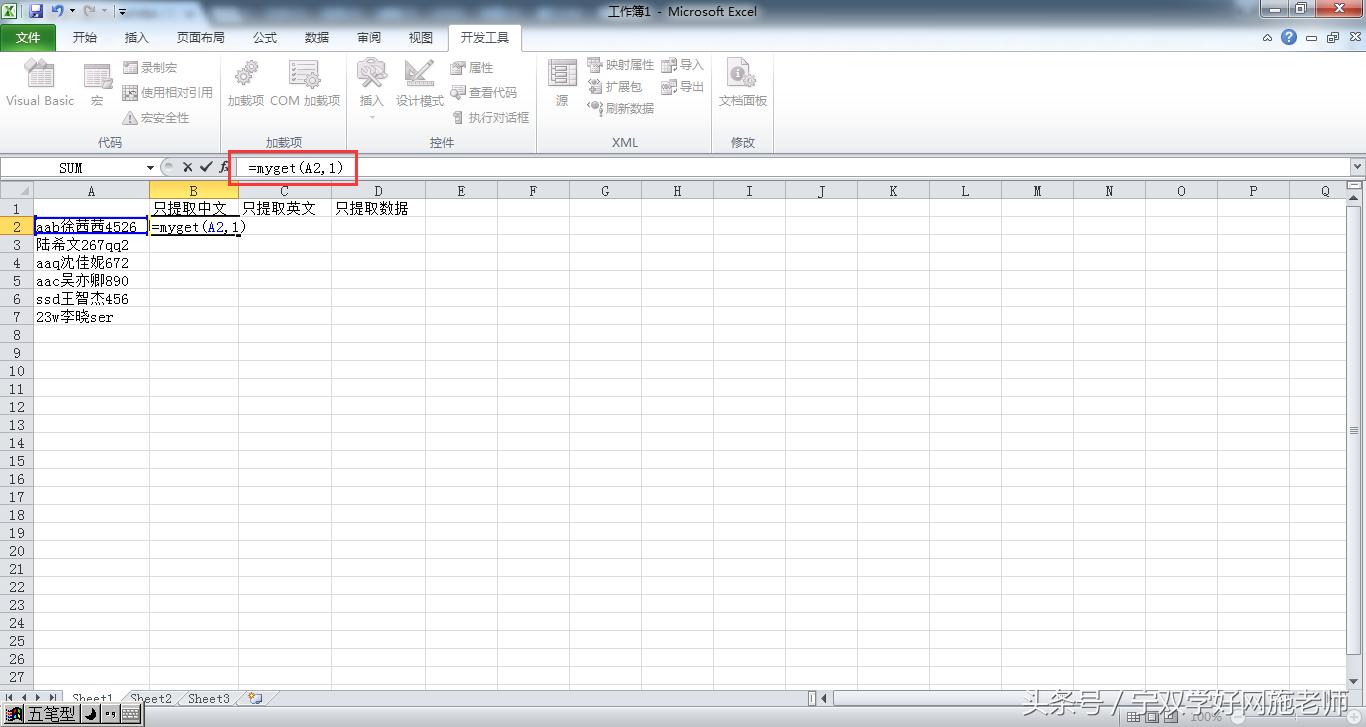
Task: Open the XML 源 source pane
Action: 562,83
